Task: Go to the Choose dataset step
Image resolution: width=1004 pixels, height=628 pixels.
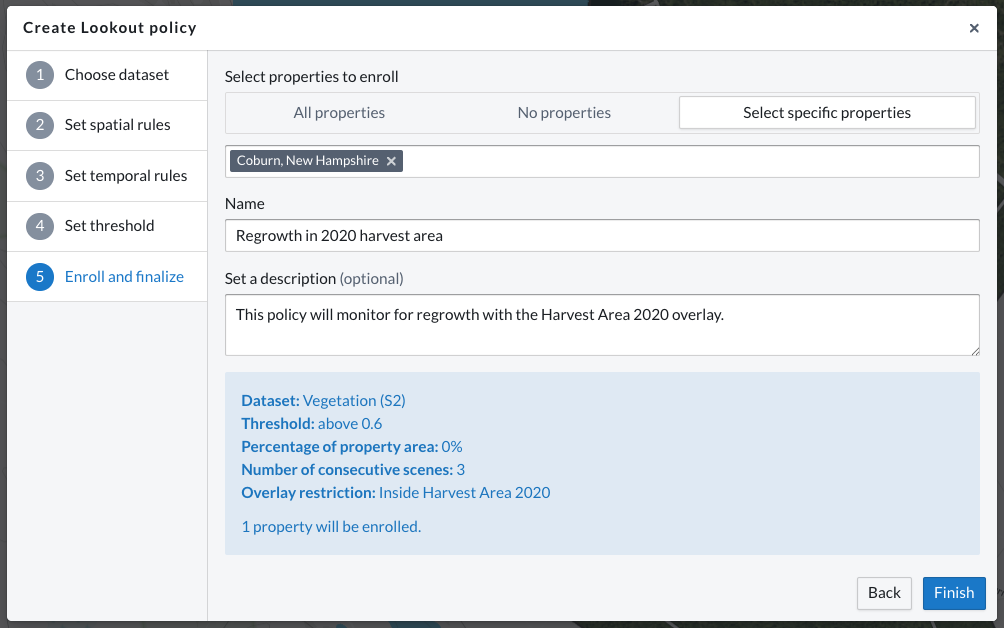Action: 117,75
